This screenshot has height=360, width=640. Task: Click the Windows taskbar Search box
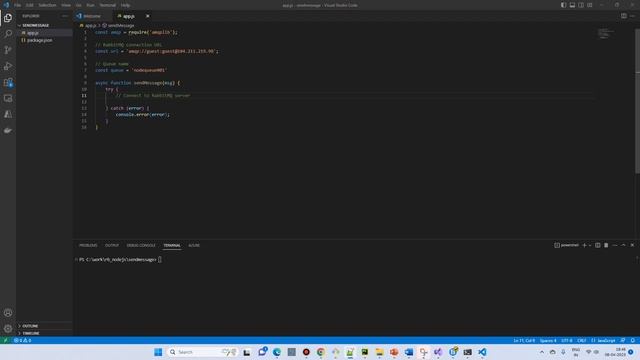click(202, 352)
